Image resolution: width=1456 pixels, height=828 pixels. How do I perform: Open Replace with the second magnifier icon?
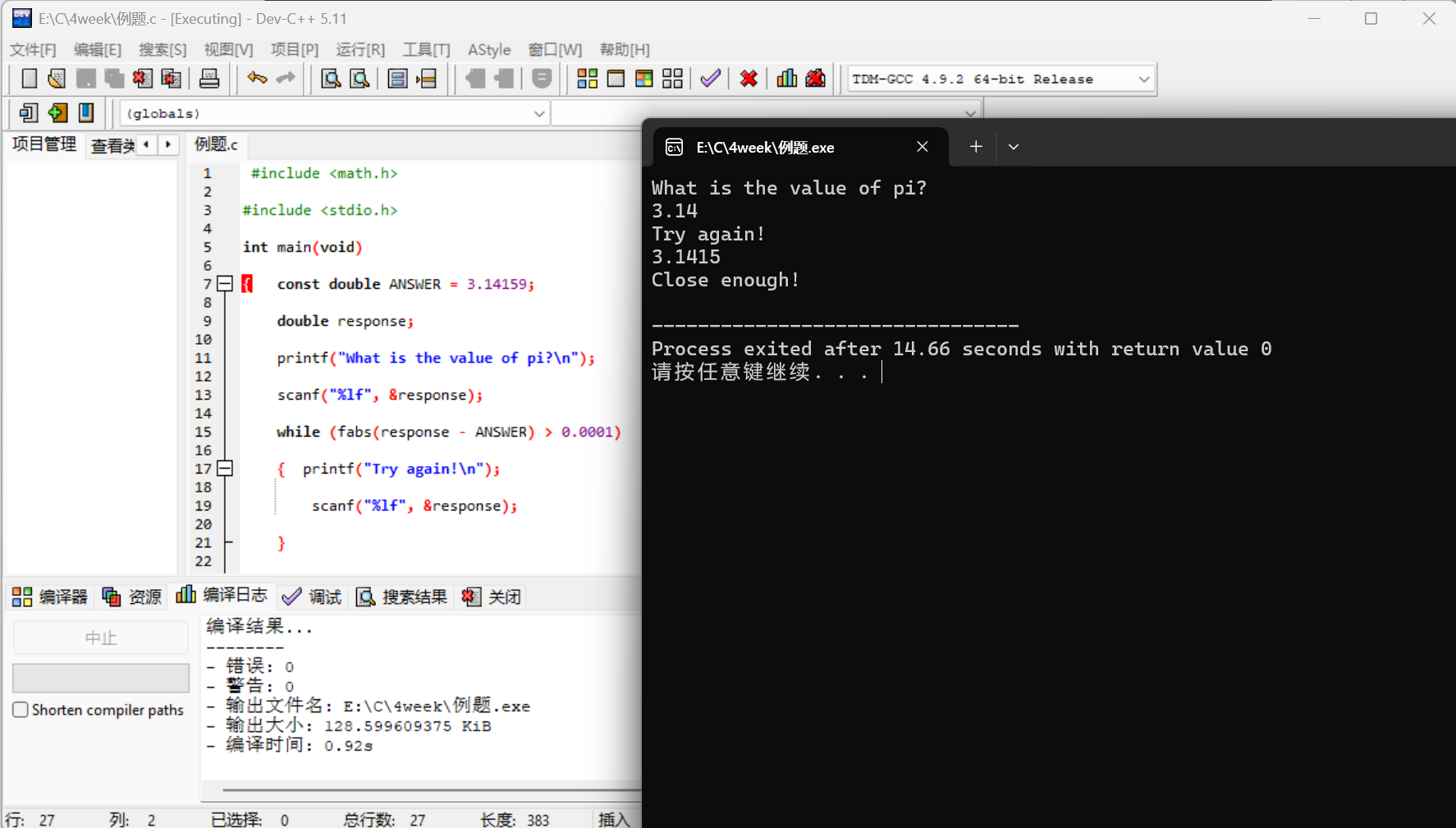[x=359, y=79]
